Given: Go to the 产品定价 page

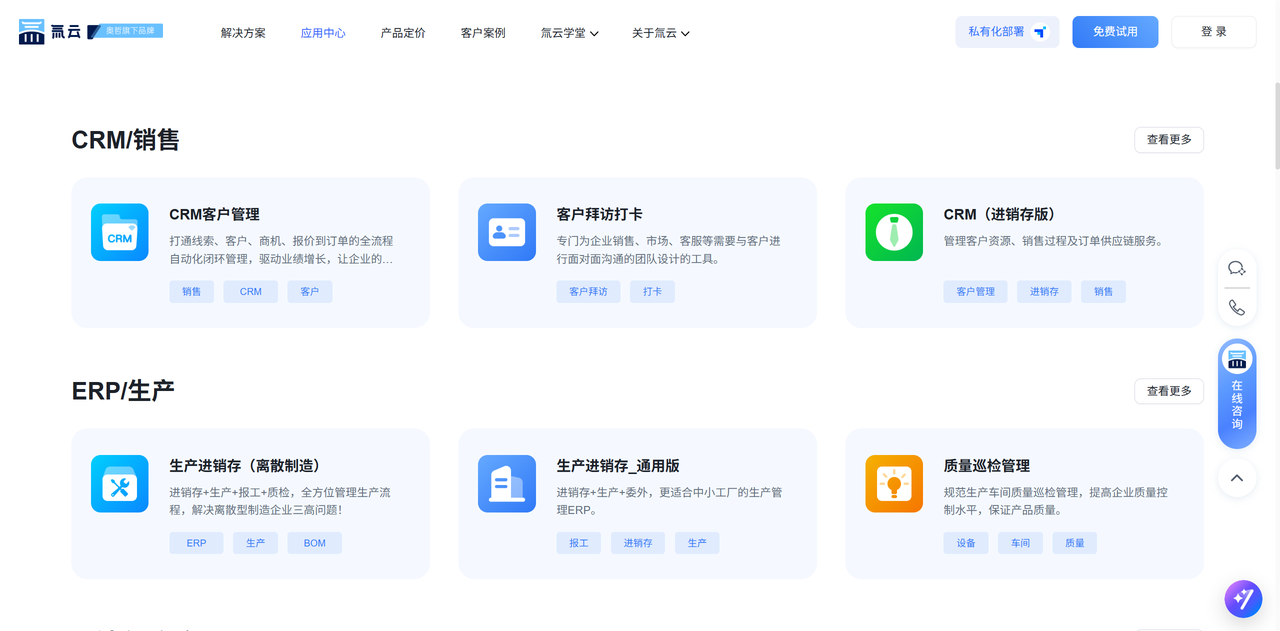Looking at the screenshot, I should click(x=403, y=33).
